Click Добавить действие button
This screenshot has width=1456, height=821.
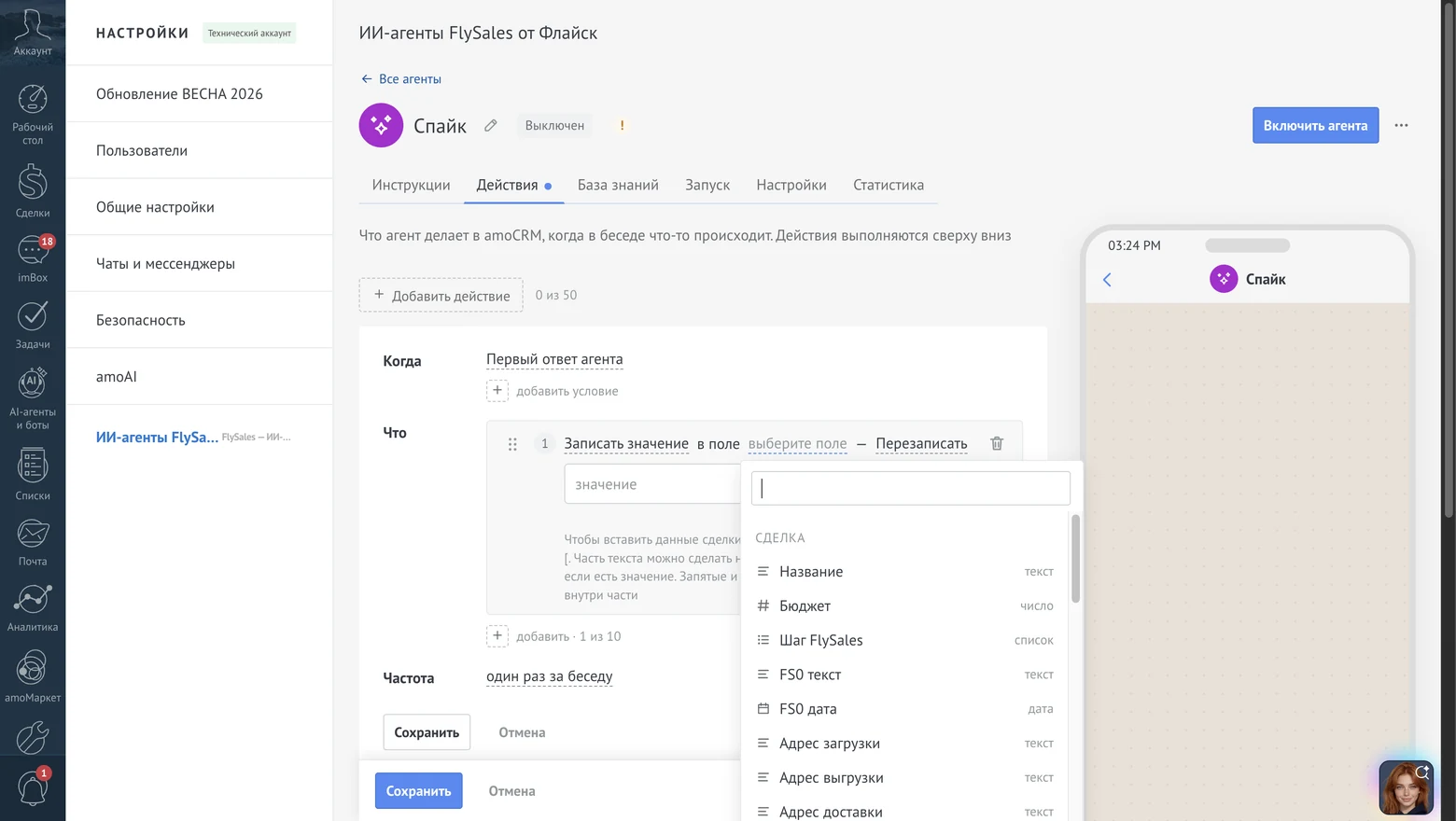[441, 295]
